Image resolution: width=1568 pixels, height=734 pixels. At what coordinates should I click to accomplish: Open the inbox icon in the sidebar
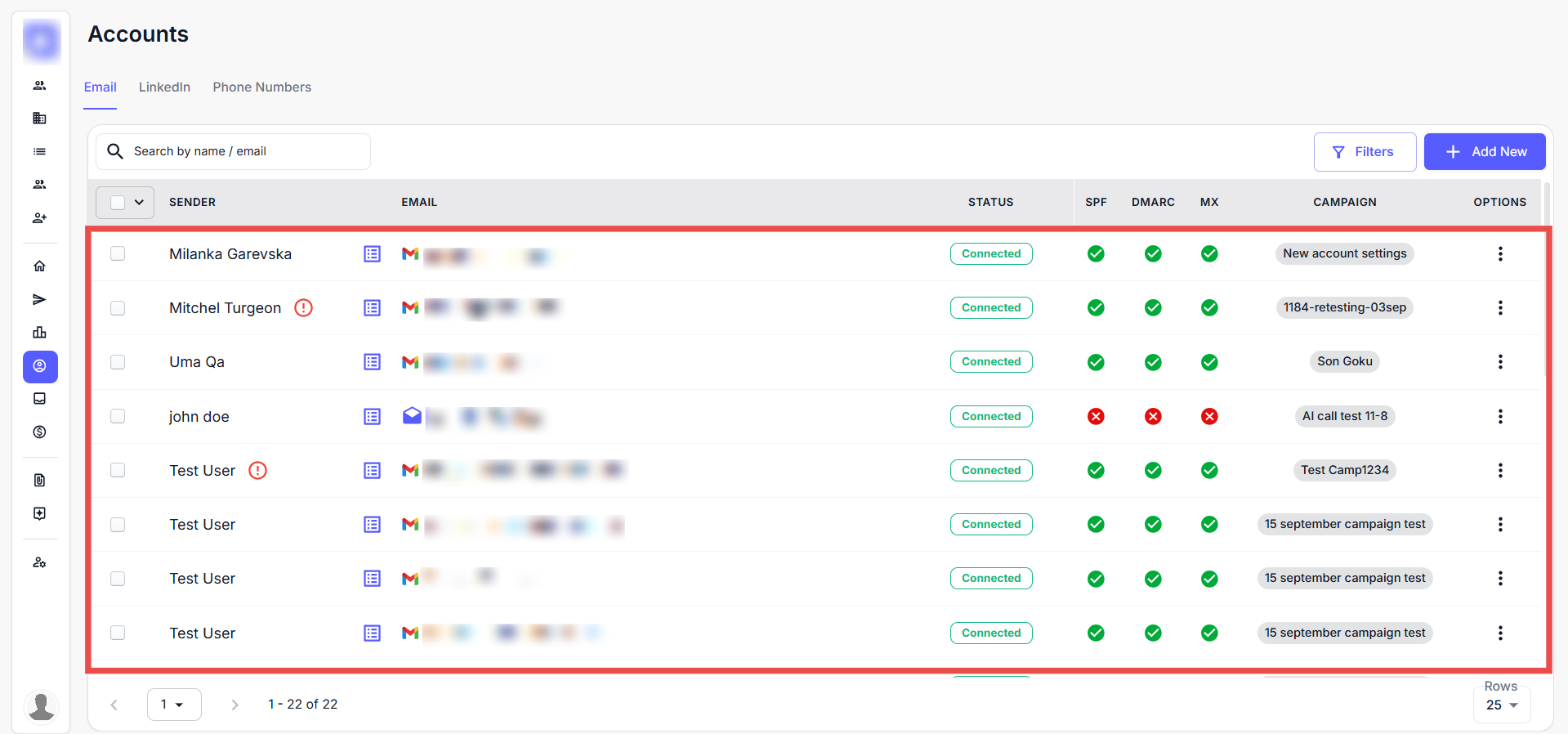39,399
